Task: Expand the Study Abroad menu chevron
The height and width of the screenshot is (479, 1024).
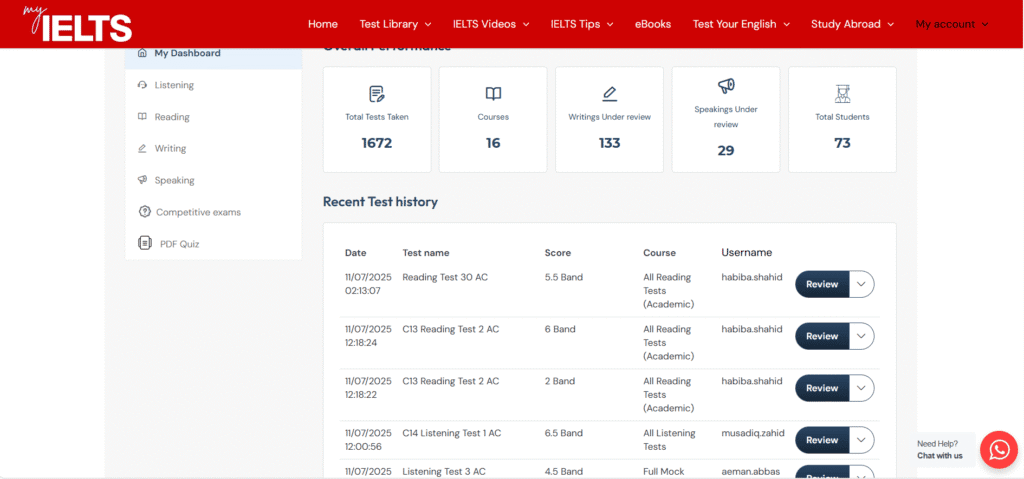Action: (x=890, y=24)
